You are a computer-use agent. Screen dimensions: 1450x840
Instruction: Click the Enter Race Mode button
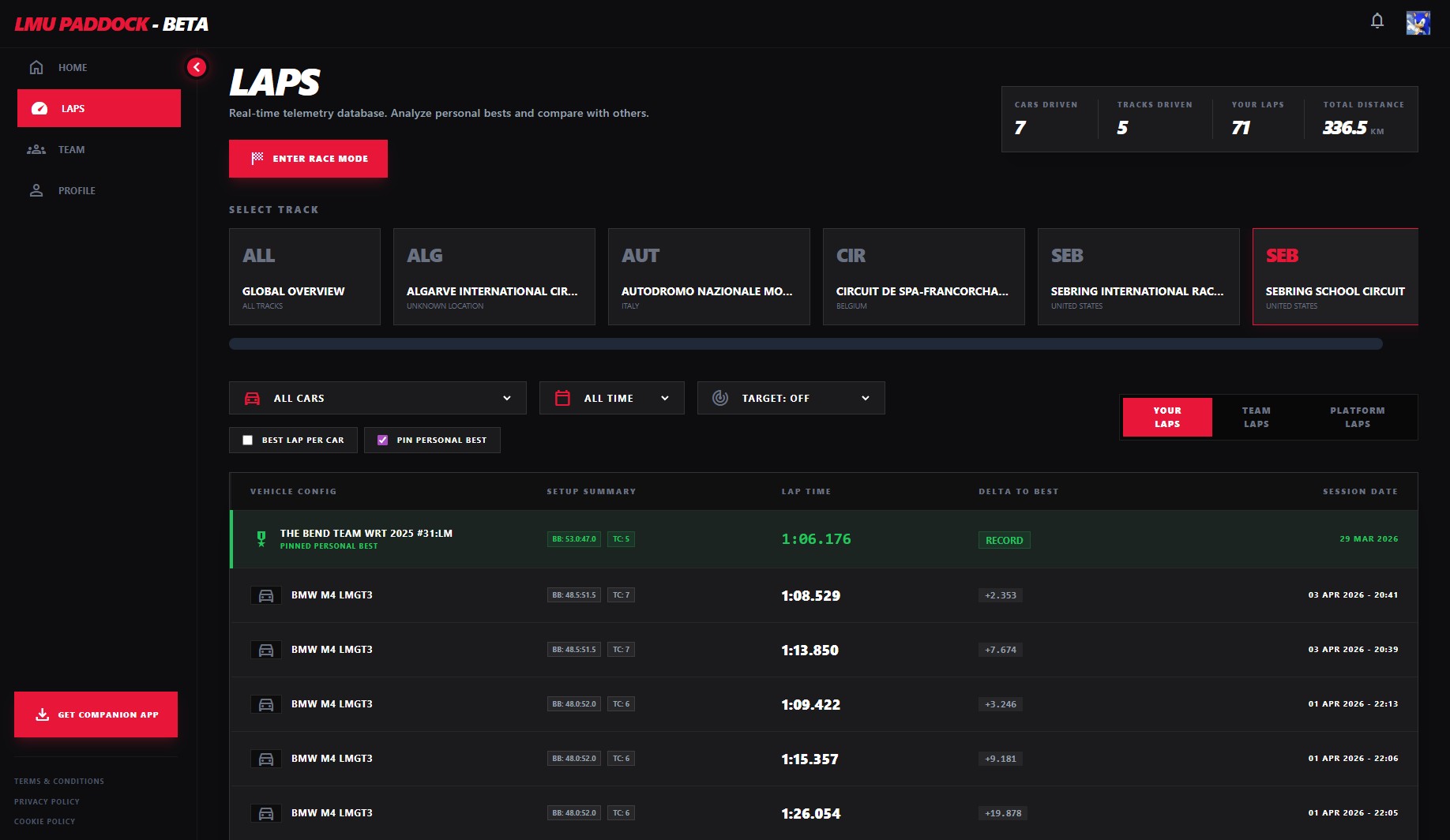click(x=308, y=159)
